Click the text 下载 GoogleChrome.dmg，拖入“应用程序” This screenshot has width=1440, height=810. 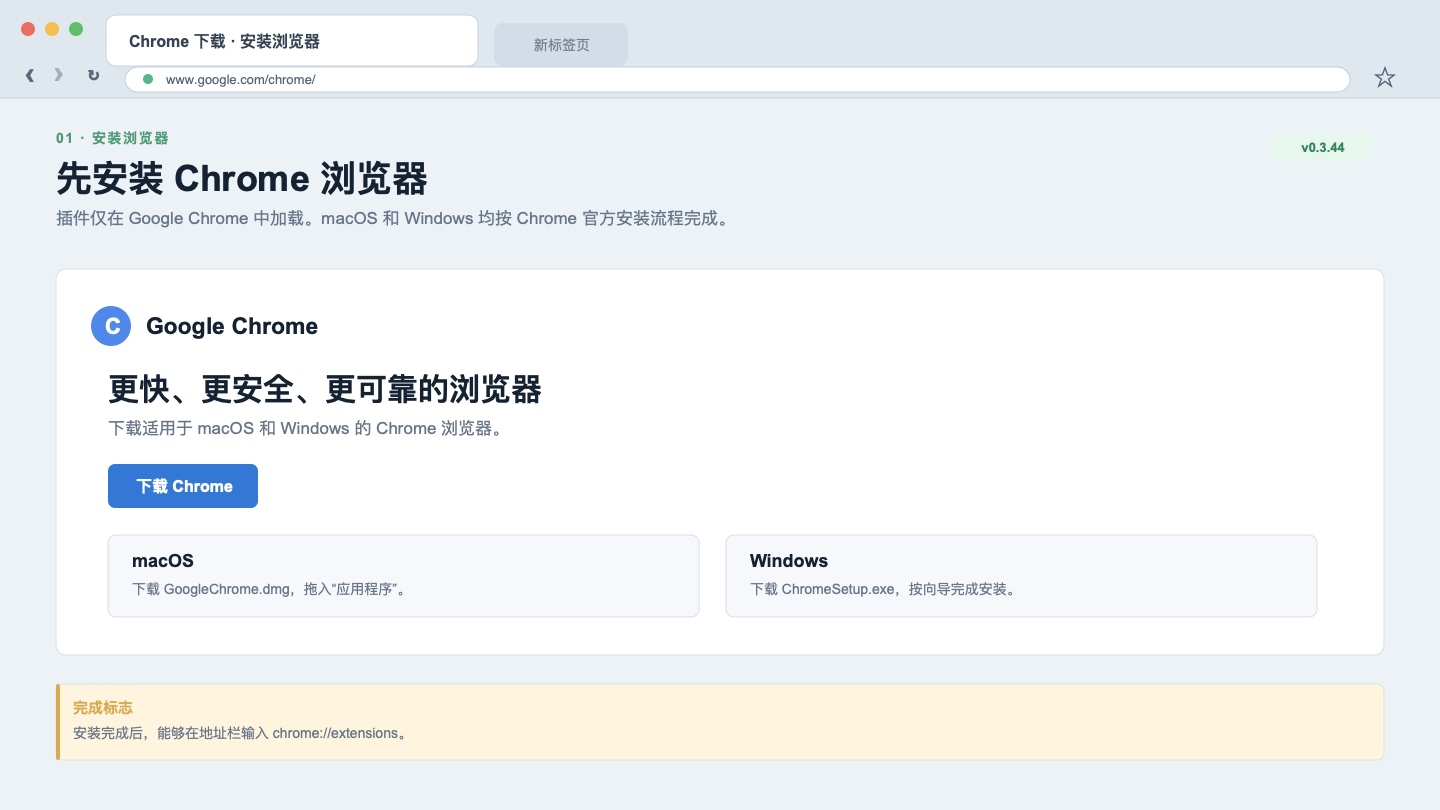(x=271, y=589)
